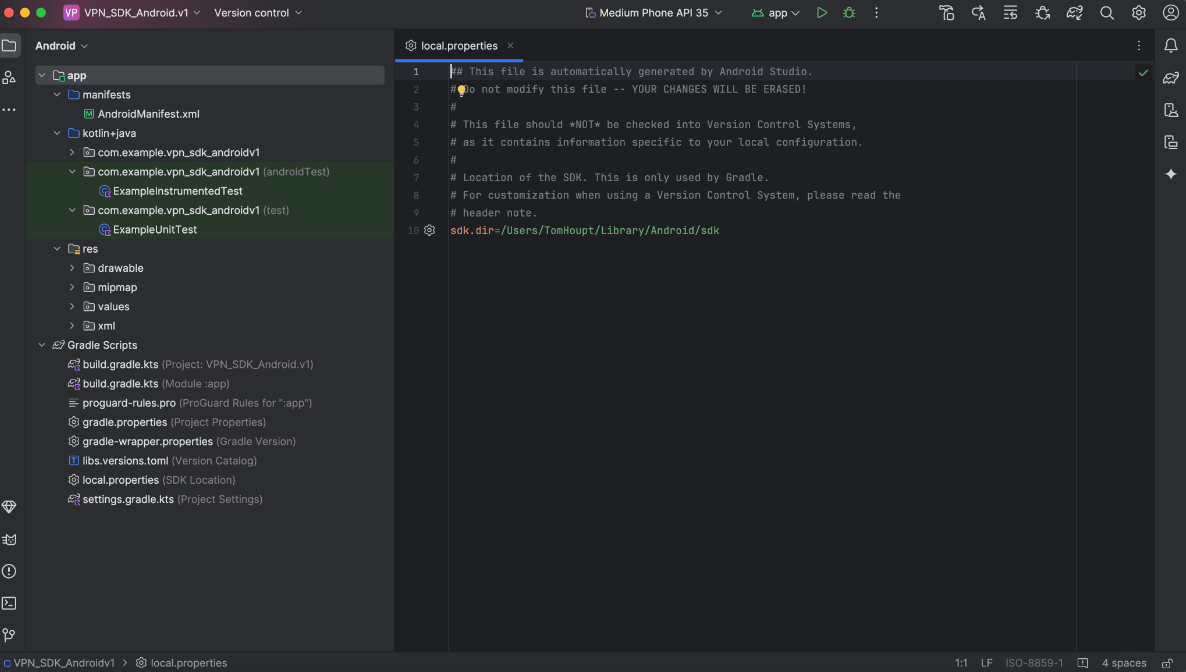1186x672 pixels.
Task: Run the app with the green play button
Action: (821, 13)
